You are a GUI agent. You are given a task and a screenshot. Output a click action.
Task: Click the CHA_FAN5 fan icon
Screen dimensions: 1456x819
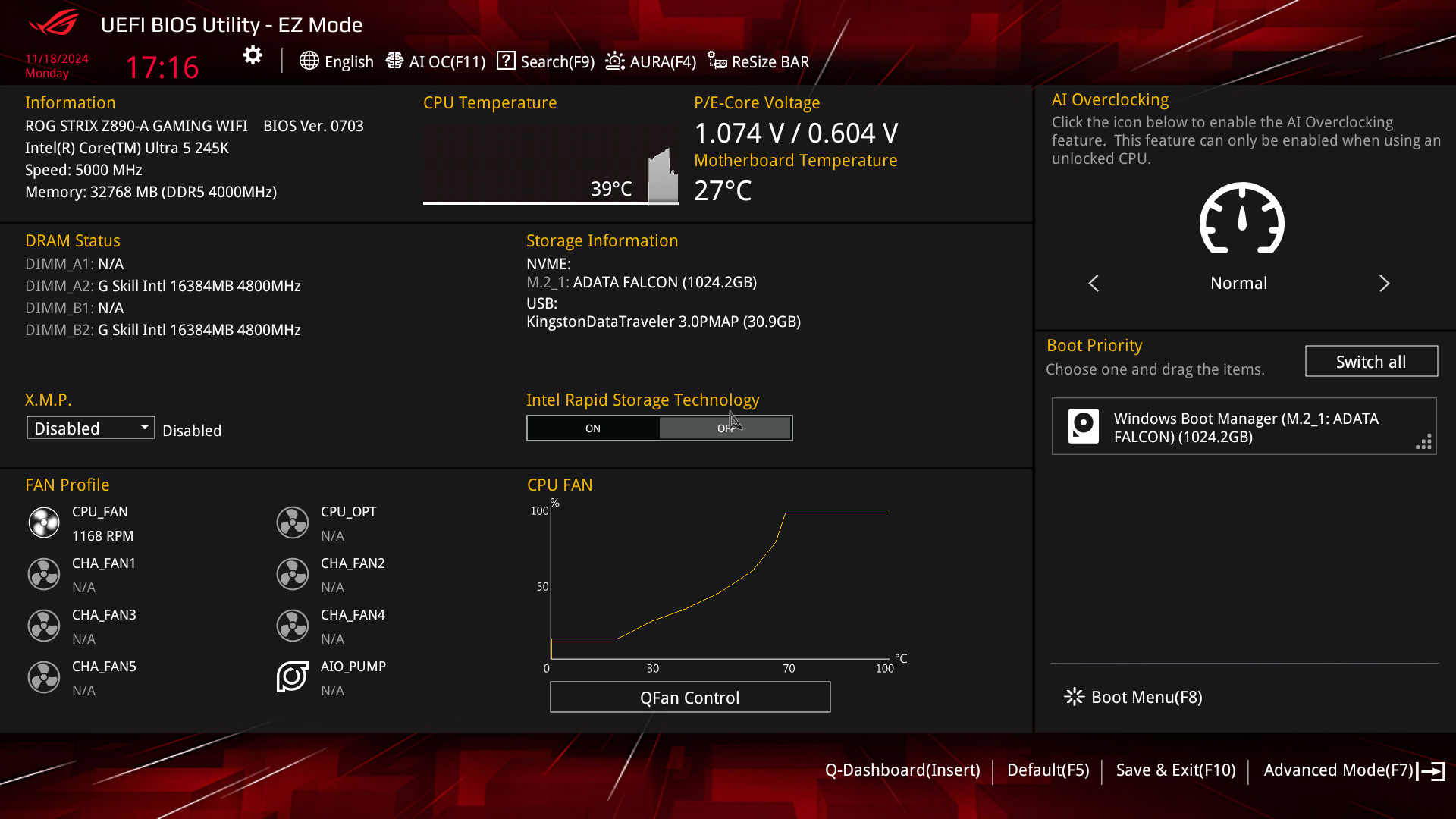coord(44,677)
